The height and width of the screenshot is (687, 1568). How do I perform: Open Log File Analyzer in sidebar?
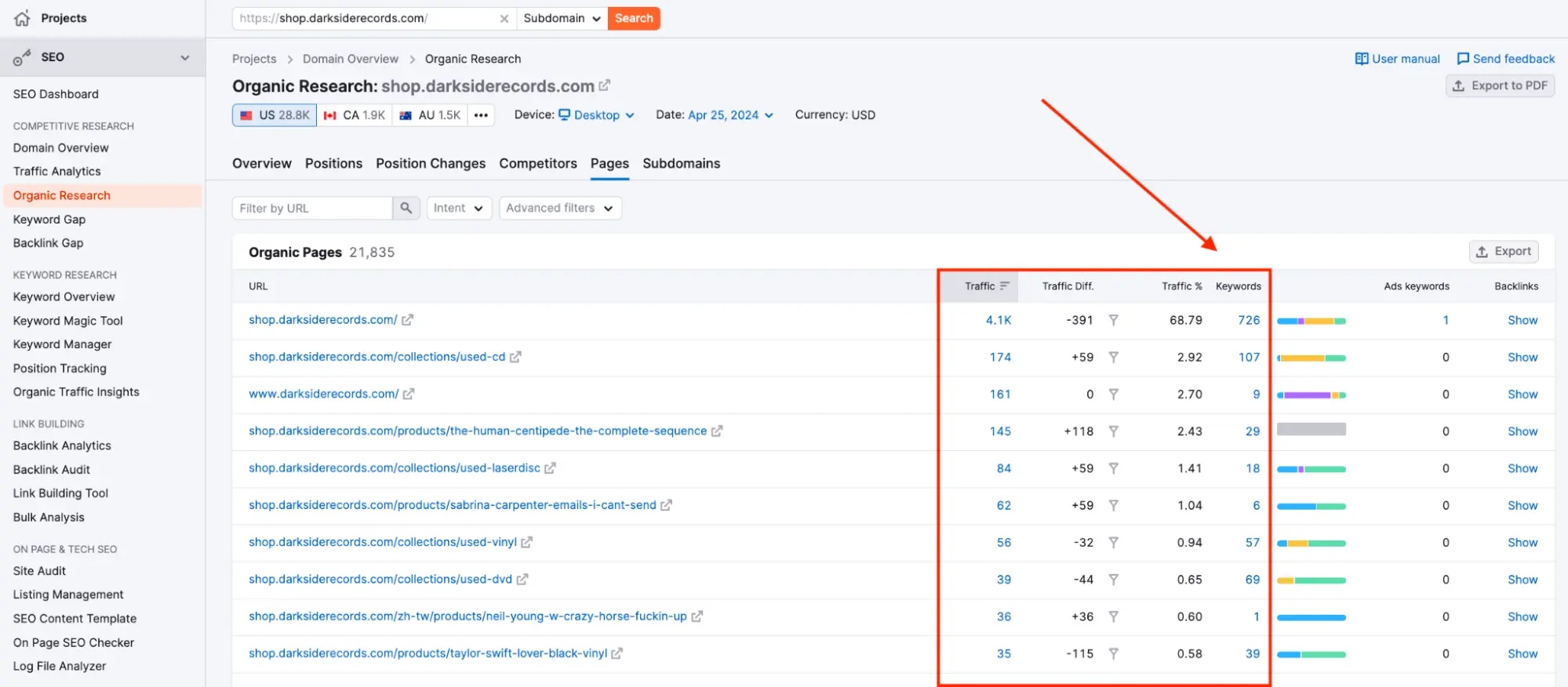60,666
